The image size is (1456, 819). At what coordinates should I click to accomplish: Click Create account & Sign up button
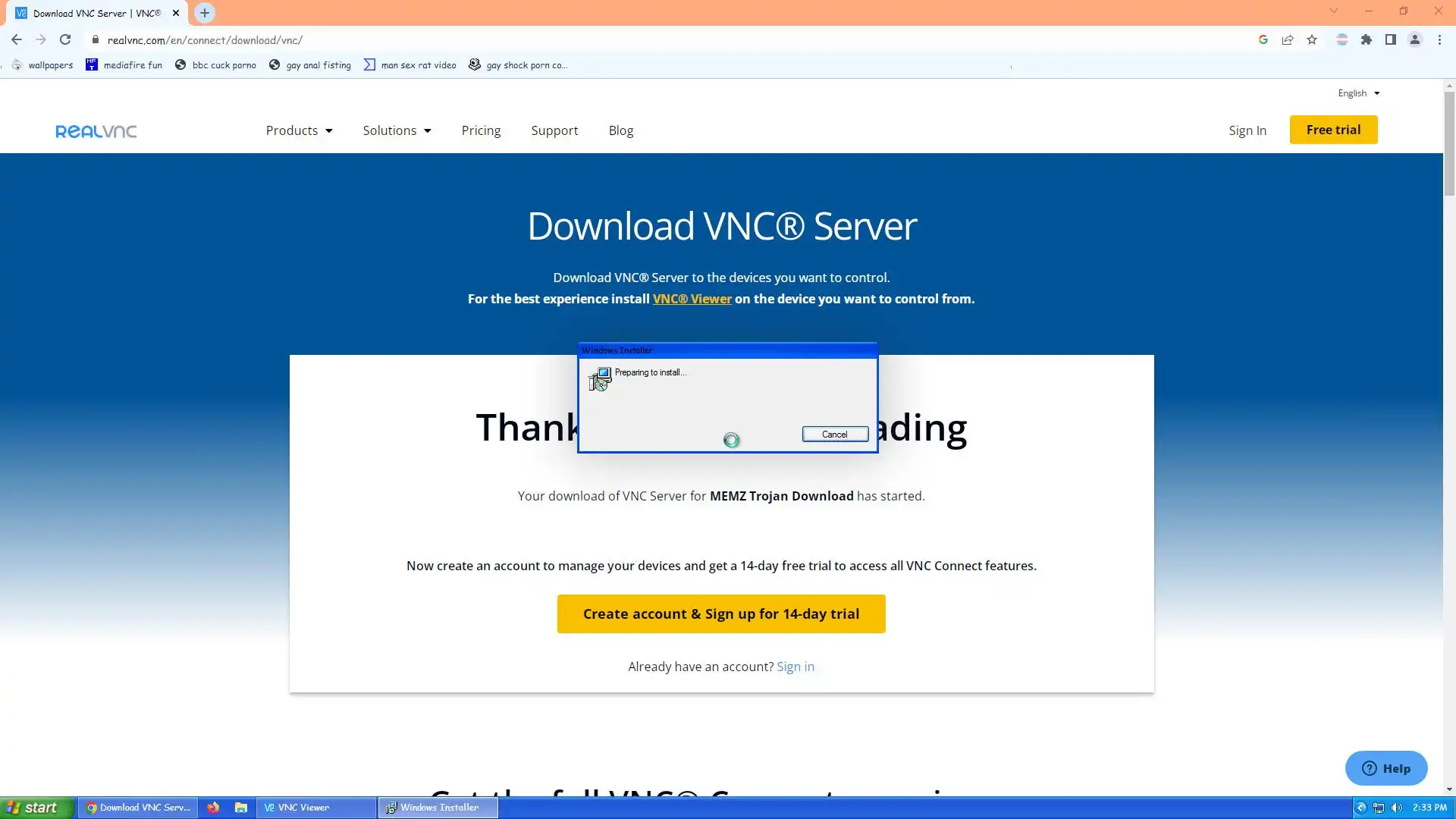[721, 614]
